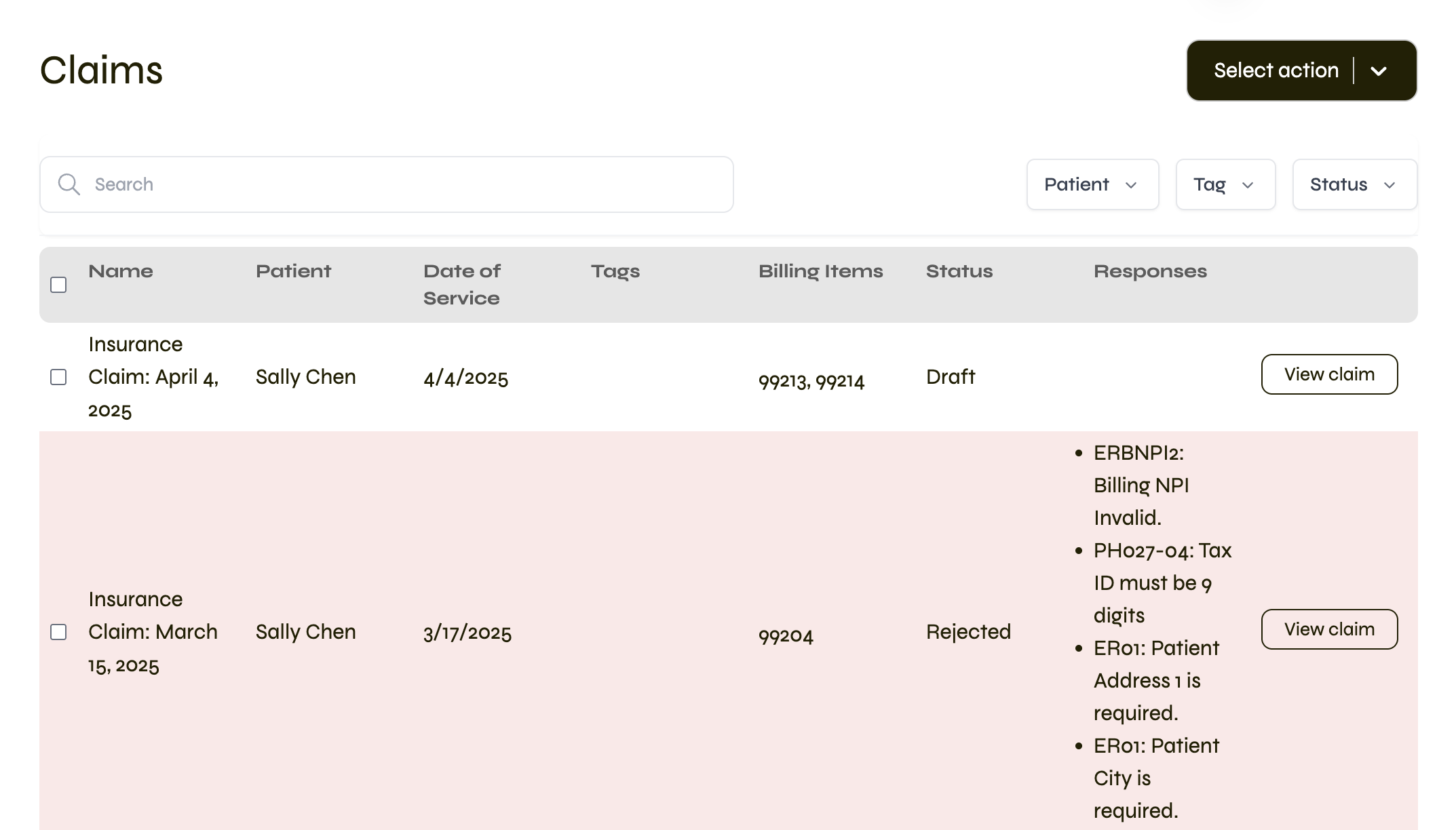Click the claim name Insurance Claim: April 4, 2025
1456x830 pixels.
click(x=153, y=377)
